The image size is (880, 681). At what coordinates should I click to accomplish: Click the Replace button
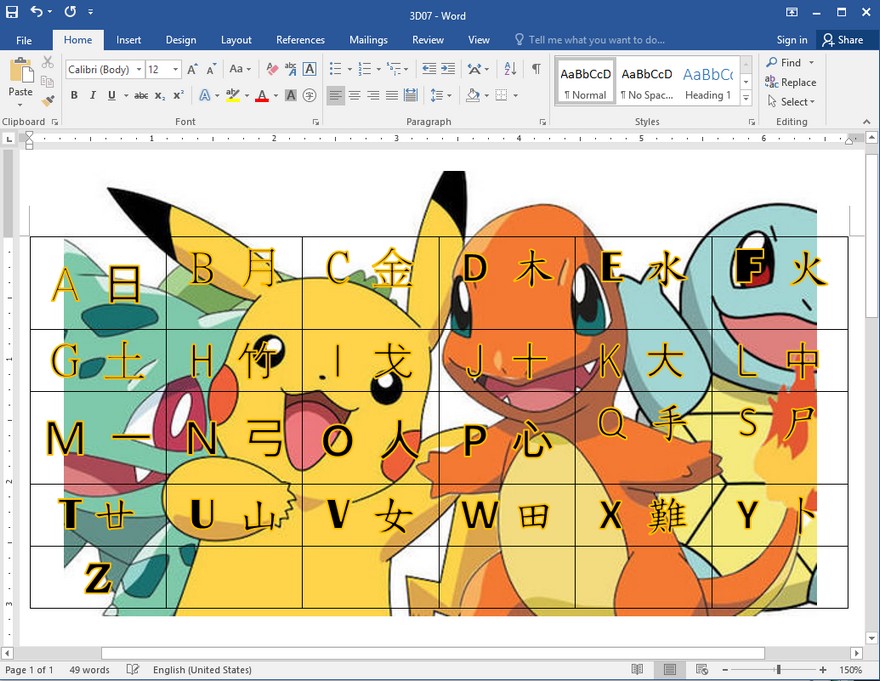tap(791, 82)
